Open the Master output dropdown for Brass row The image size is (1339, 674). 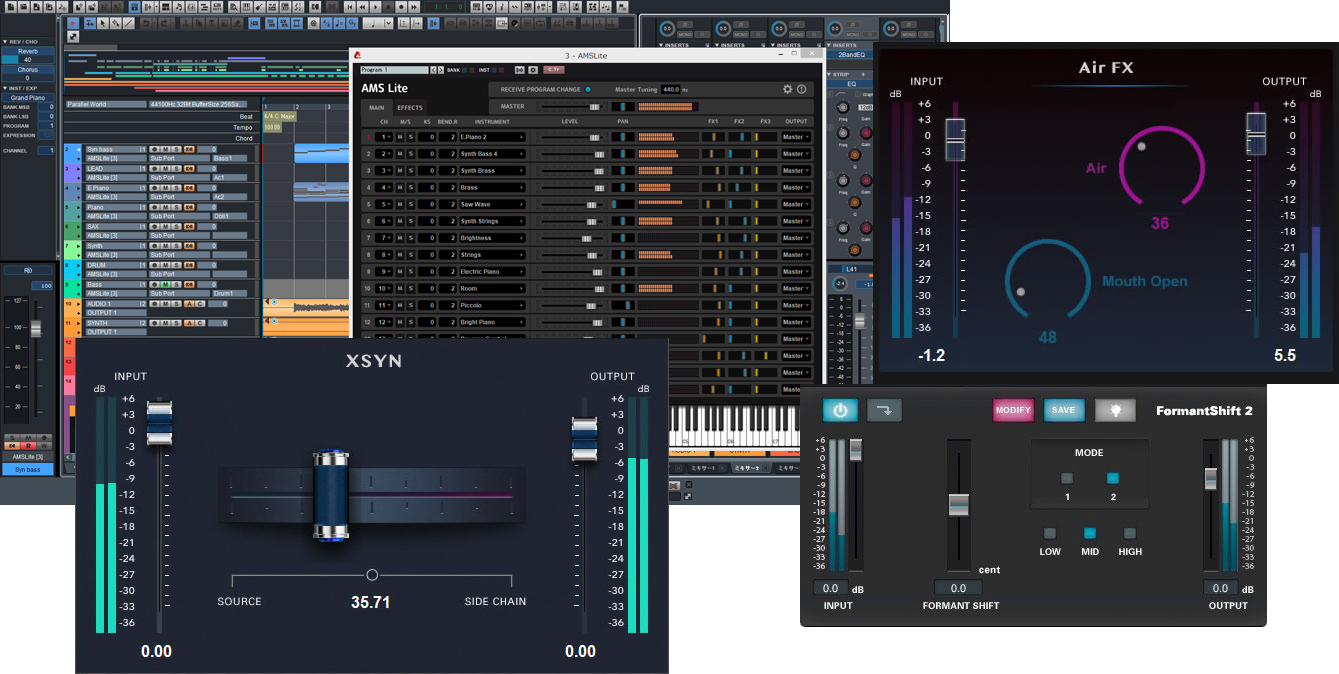(796, 187)
